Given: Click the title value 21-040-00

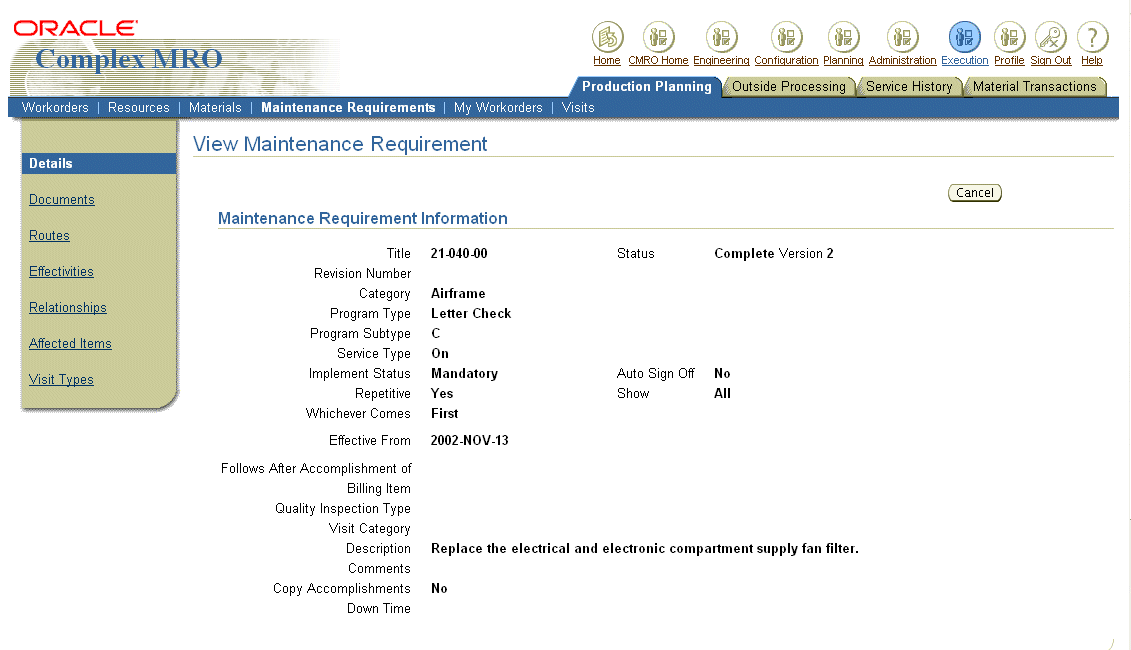Looking at the screenshot, I should click(459, 253).
